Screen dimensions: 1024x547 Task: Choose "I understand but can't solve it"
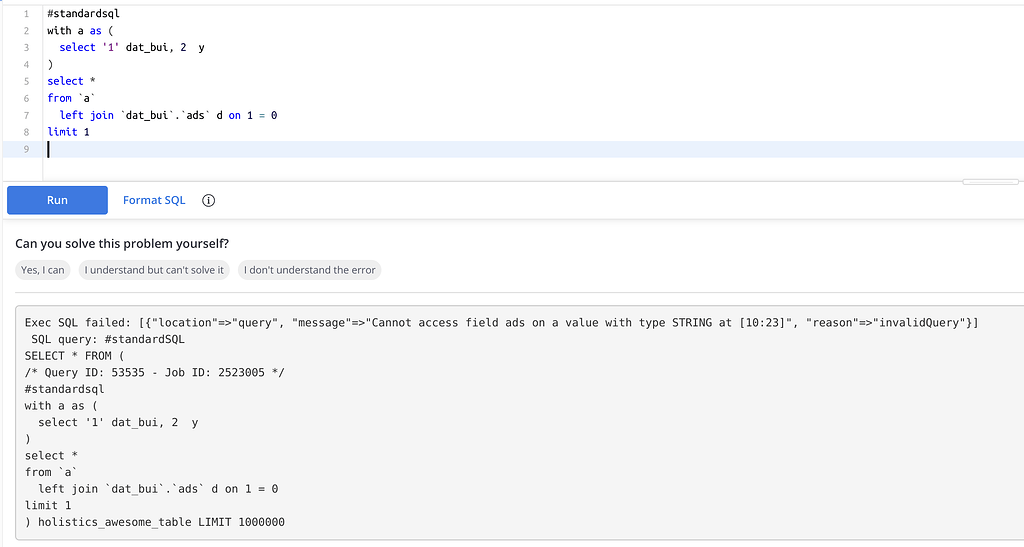pos(154,270)
